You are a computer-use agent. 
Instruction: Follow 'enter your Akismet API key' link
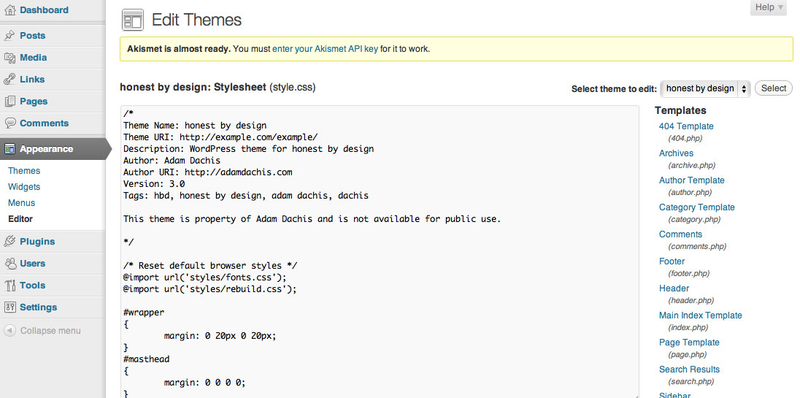pyautogui.click(x=325, y=49)
